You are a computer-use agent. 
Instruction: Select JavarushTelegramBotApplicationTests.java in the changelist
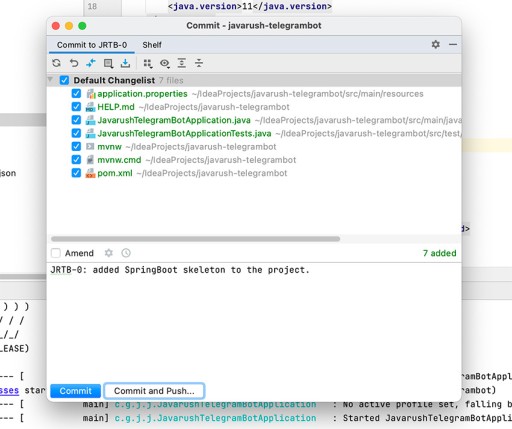click(254, 134)
